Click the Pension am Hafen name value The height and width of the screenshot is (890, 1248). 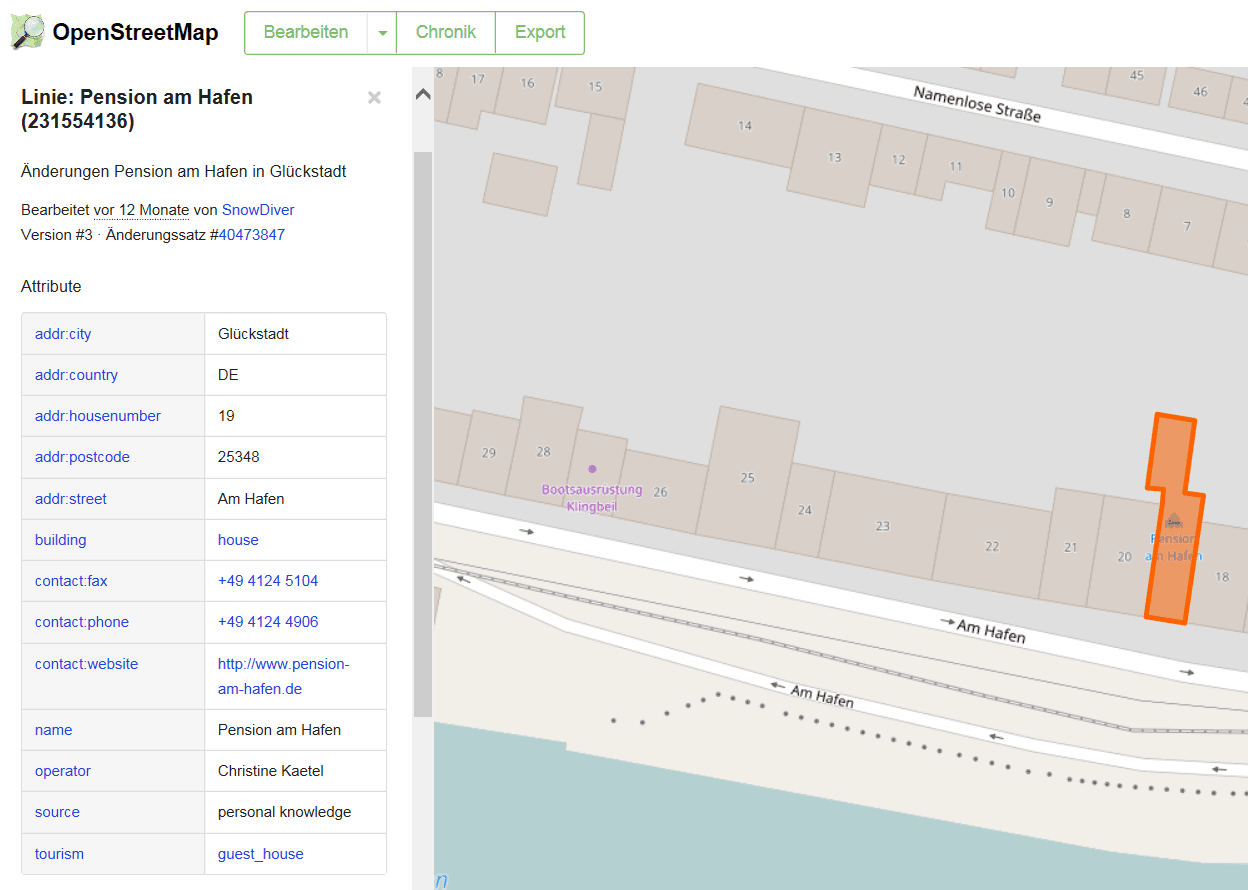pyautogui.click(x=279, y=730)
